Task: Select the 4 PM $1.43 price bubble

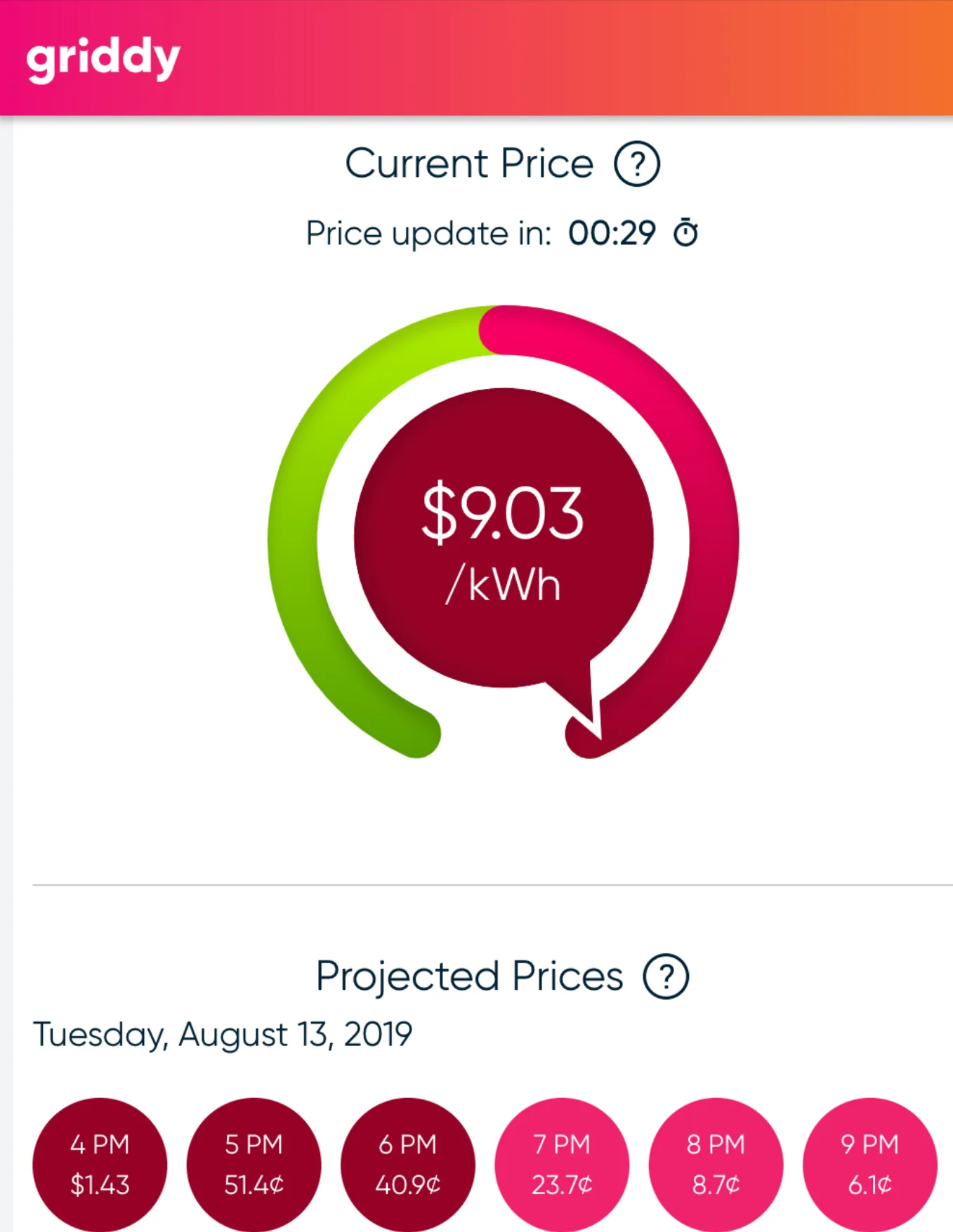Action: pyautogui.click(x=100, y=1164)
